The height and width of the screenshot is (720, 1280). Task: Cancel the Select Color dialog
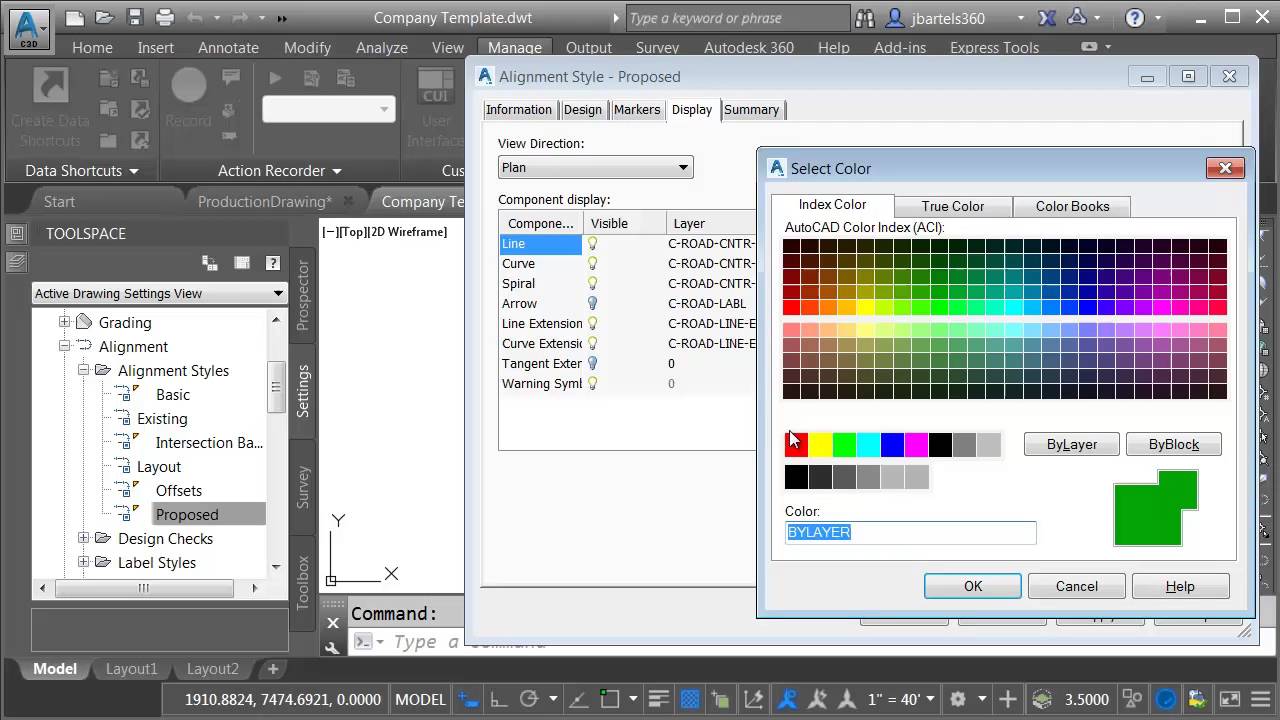1077,586
